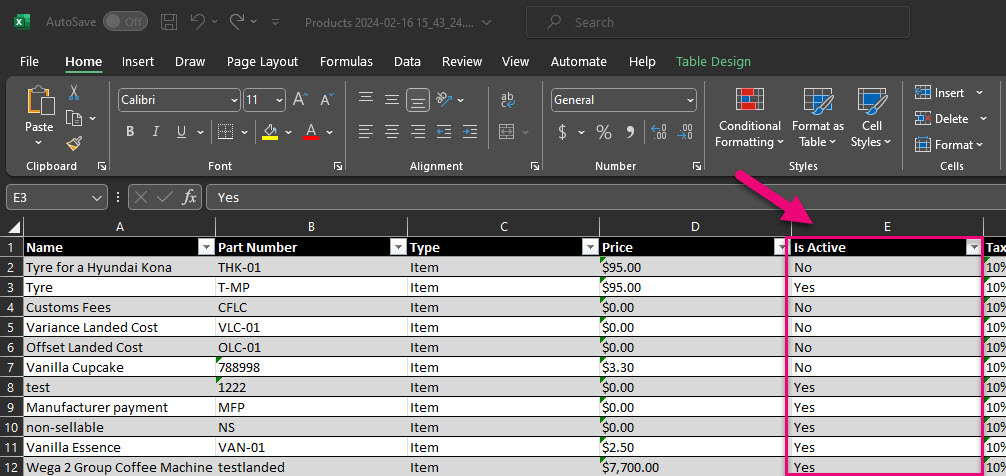Toggle Bottom Align button
Viewport: 1006px width, 476px height.
click(x=418, y=99)
